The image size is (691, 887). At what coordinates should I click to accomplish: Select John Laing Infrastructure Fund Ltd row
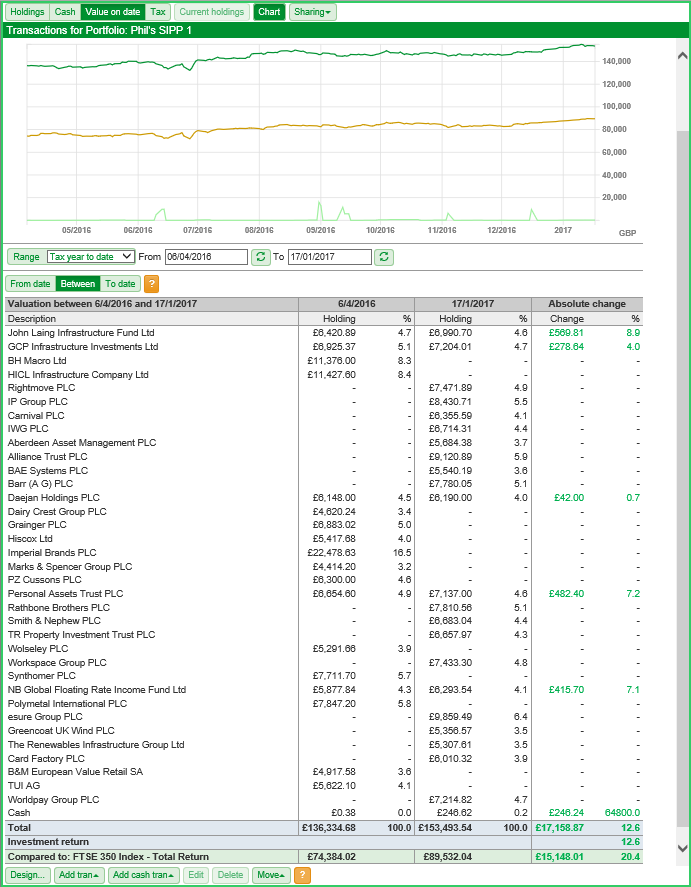coord(324,333)
